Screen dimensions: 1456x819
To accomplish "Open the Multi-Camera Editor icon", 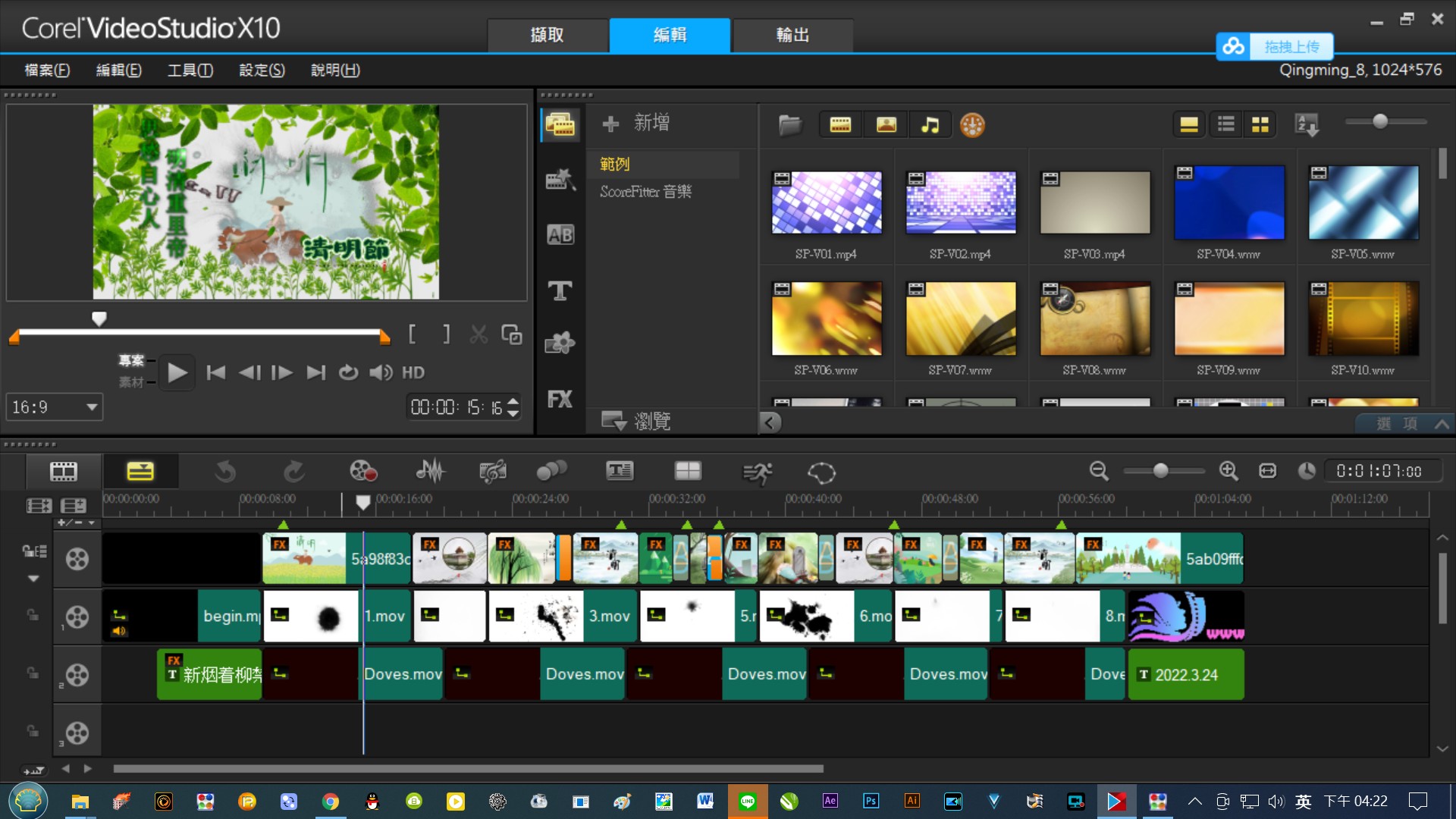I will [x=688, y=472].
